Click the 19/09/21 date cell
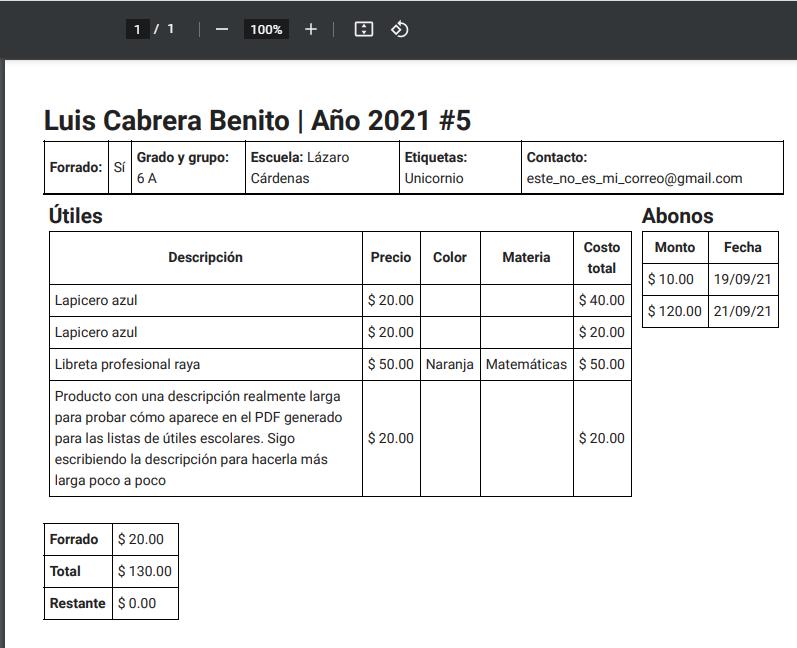The height and width of the screenshot is (648, 797). [743, 279]
